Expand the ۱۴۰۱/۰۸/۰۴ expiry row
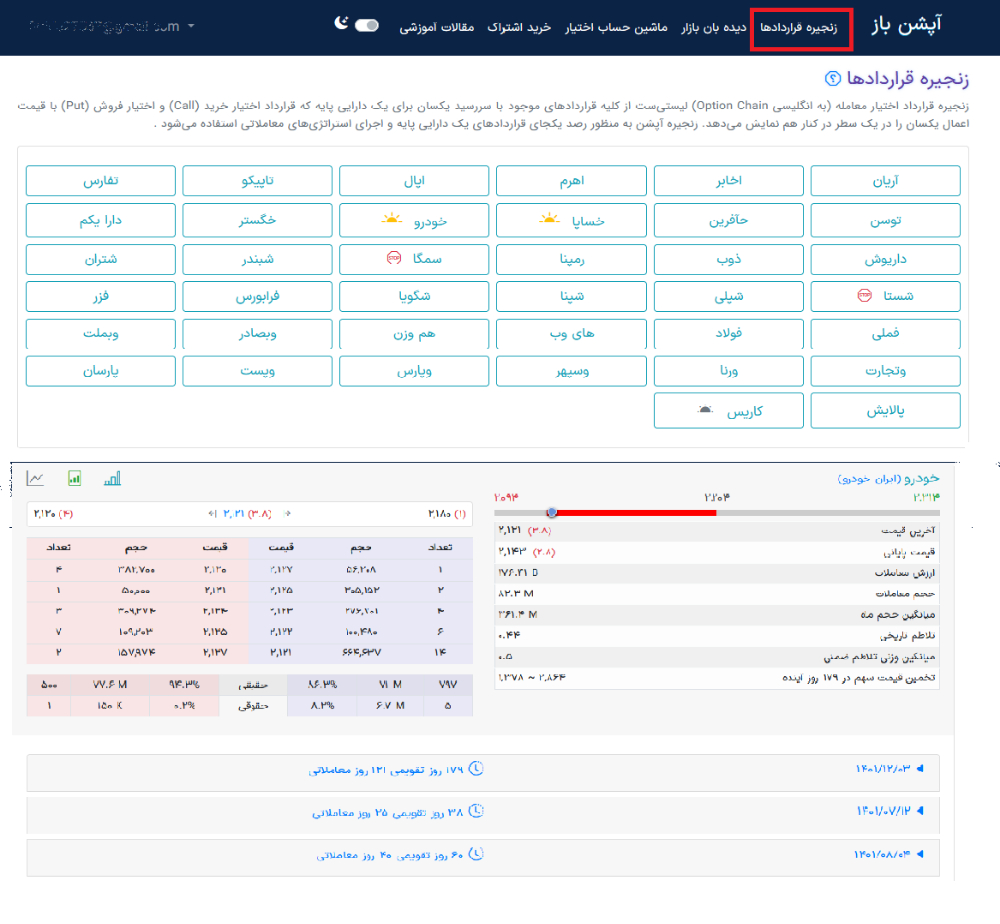The height and width of the screenshot is (924, 1000). pos(483,857)
